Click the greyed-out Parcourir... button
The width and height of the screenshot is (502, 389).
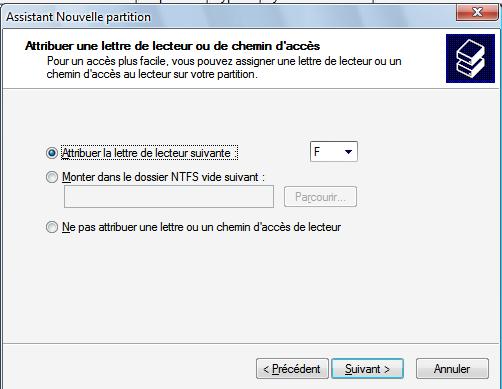point(320,197)
